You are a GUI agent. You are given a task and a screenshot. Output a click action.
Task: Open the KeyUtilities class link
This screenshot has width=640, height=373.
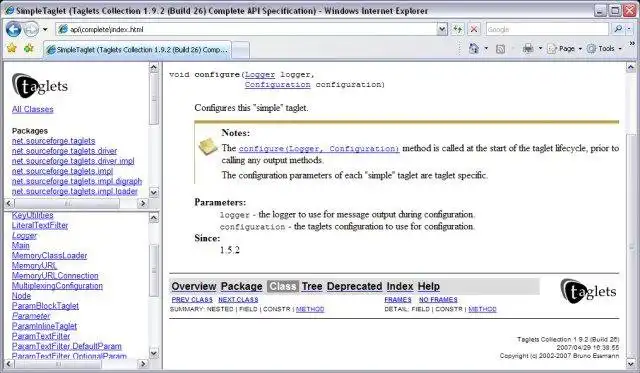[33, 215]
